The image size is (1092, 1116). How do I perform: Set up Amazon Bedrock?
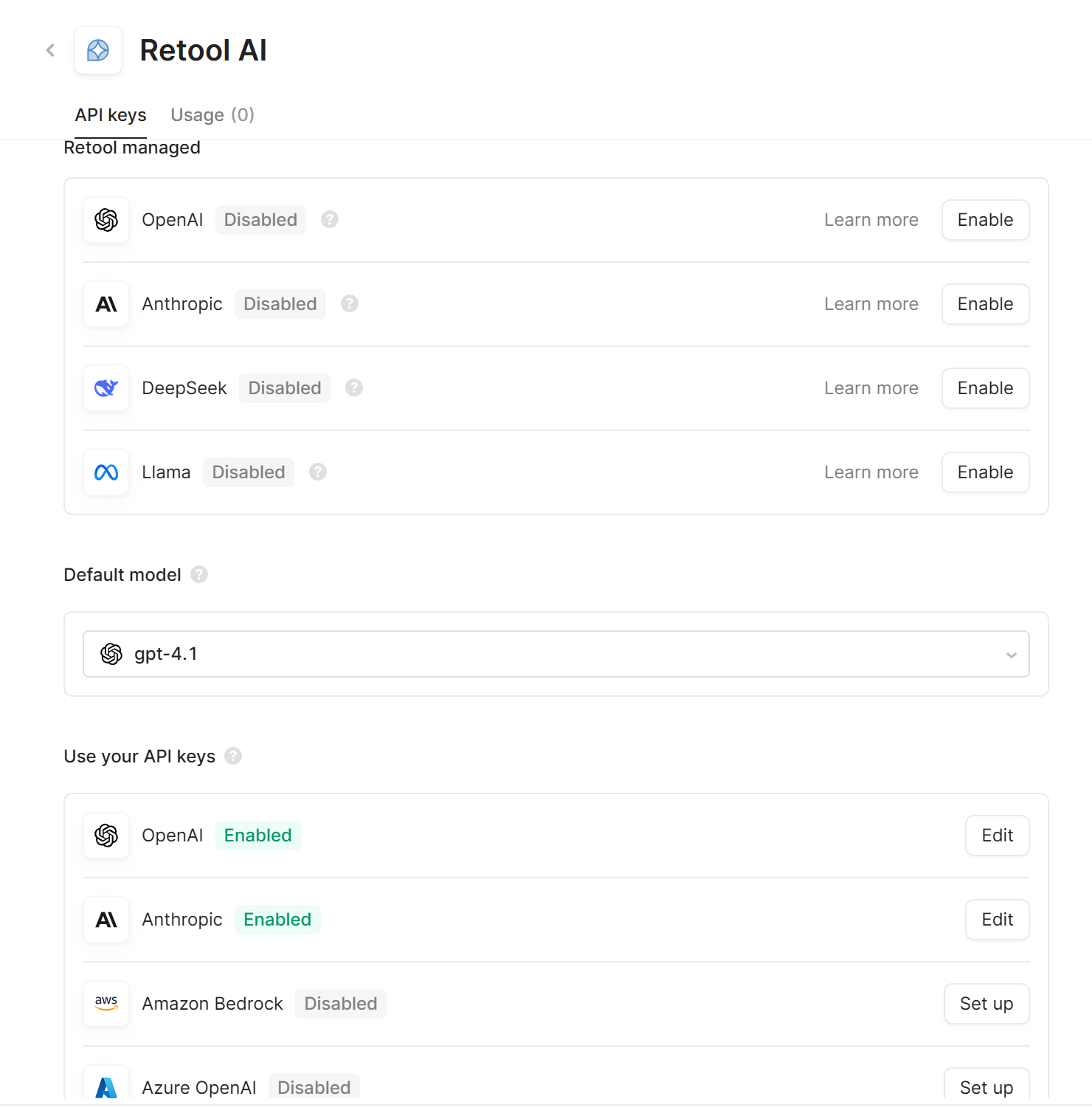[986, 1004]
